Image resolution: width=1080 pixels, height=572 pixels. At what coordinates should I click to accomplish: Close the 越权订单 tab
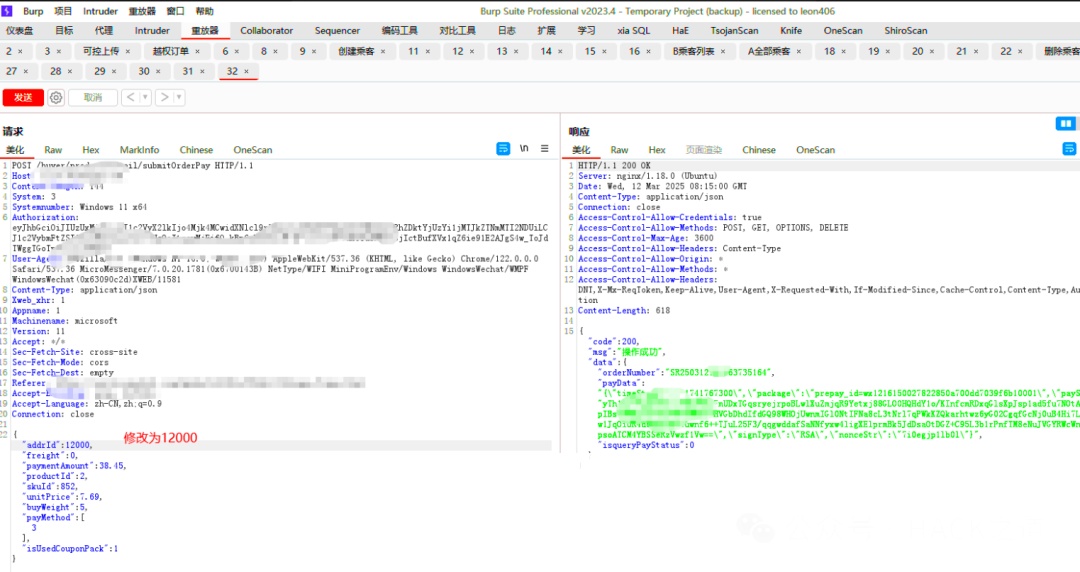pyautogui.click(x=198, y=52)
